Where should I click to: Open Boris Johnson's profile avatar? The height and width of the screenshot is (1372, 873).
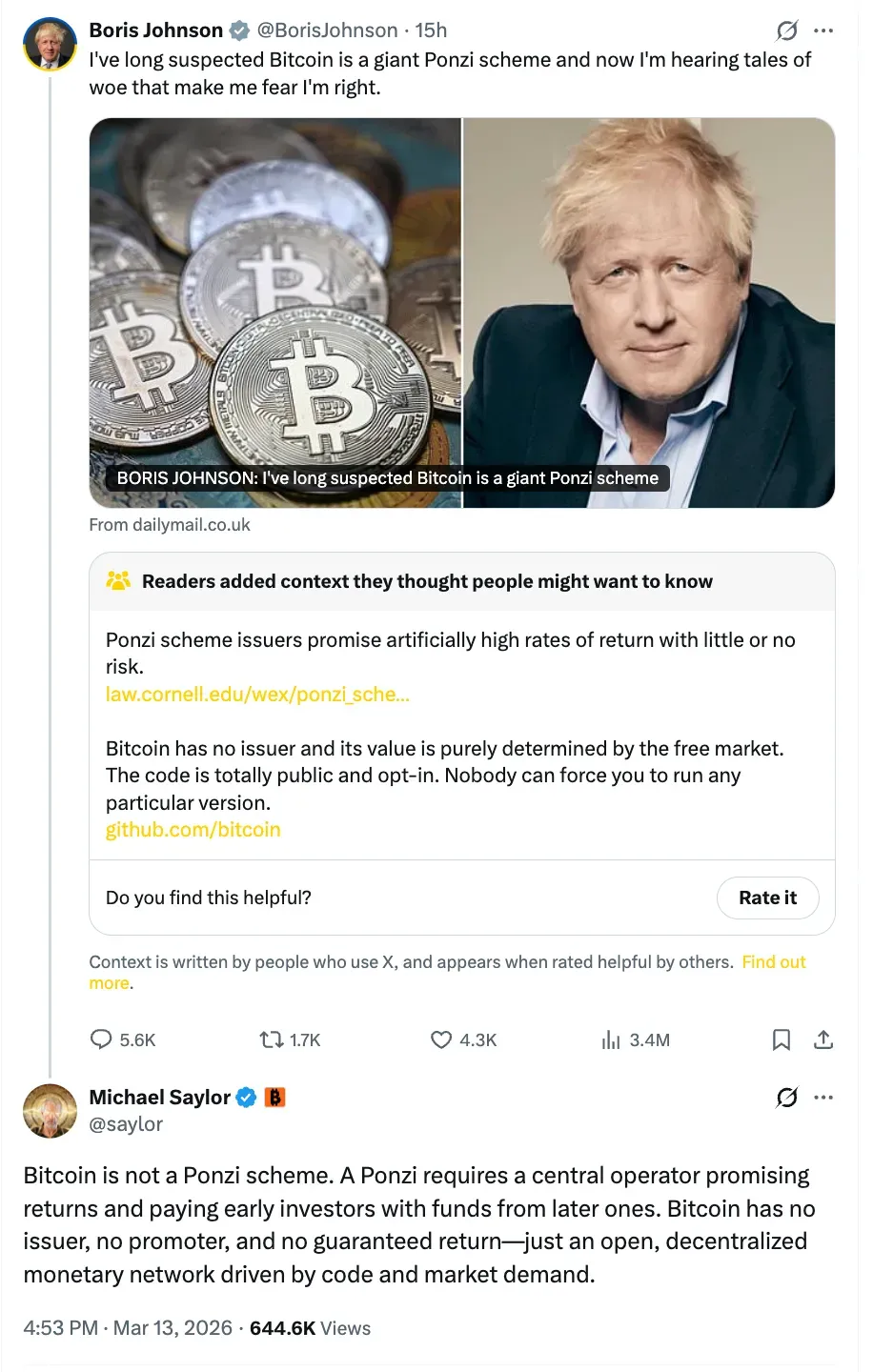50,44
